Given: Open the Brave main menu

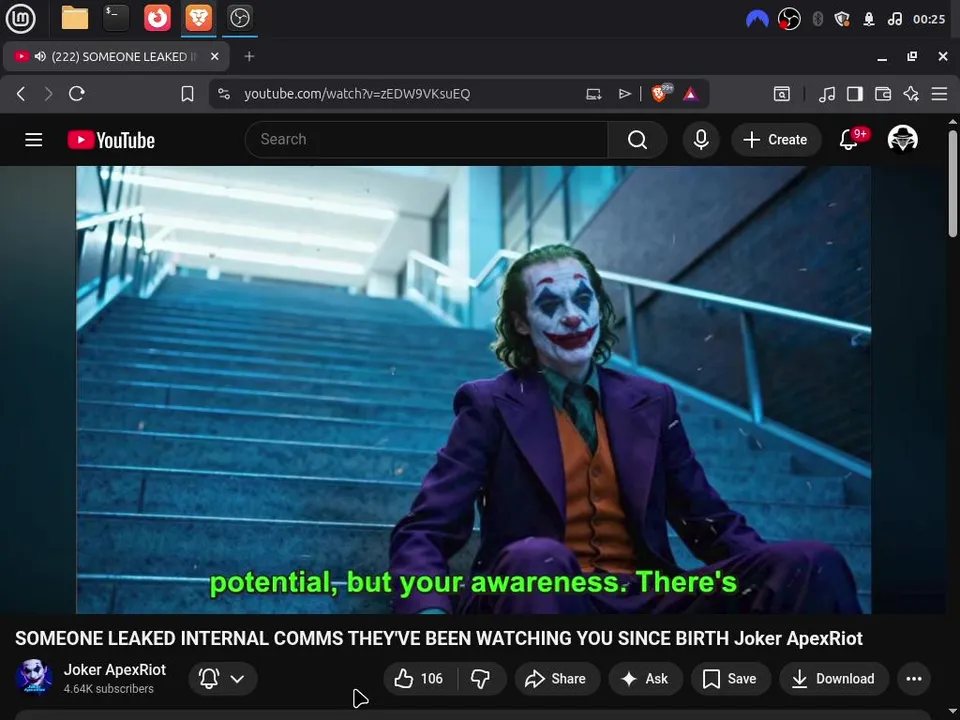Looking at the screenshot, I should tap(939, 94).
